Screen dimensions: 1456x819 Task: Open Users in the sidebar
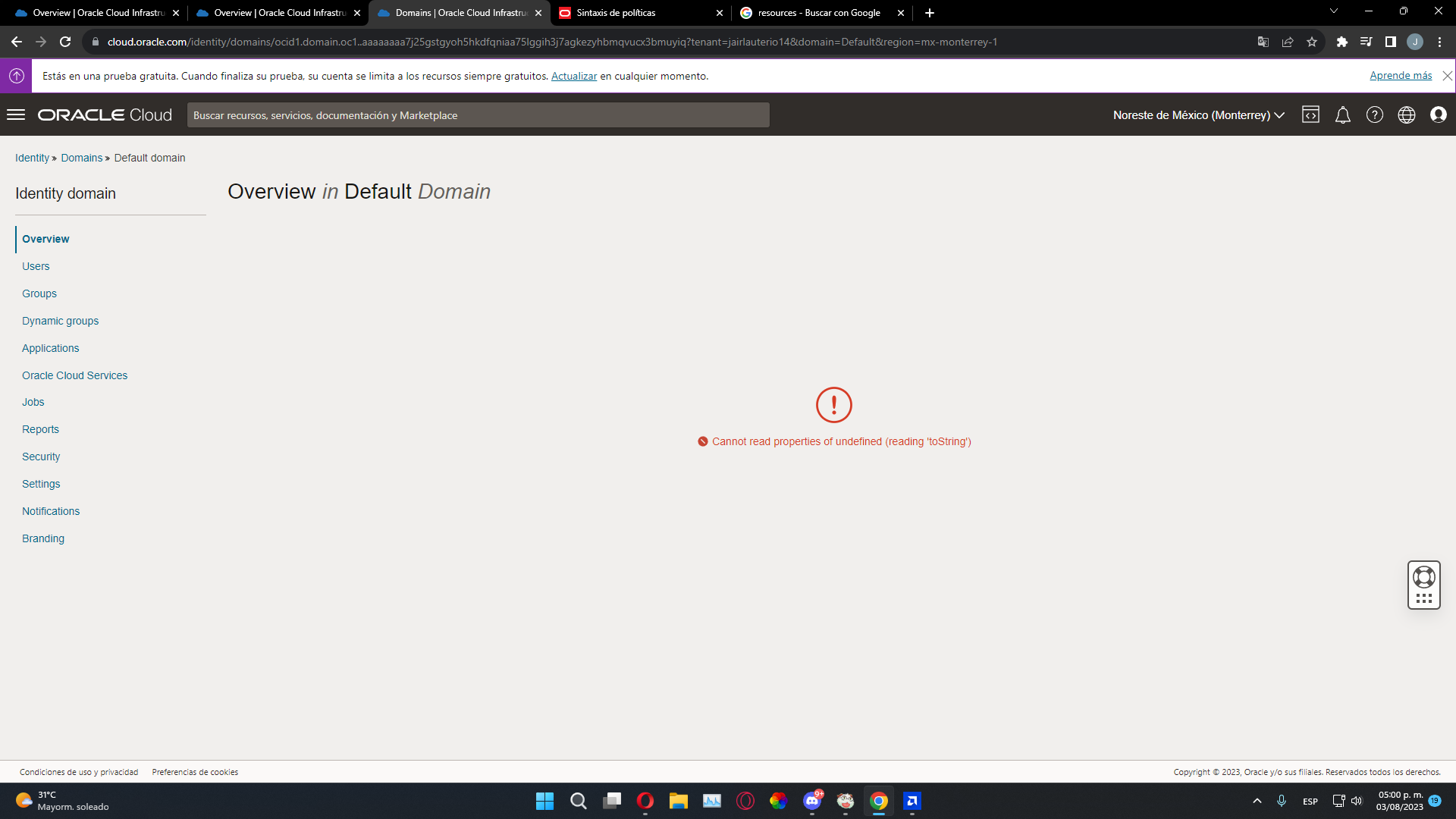click(x=36, y=266)
